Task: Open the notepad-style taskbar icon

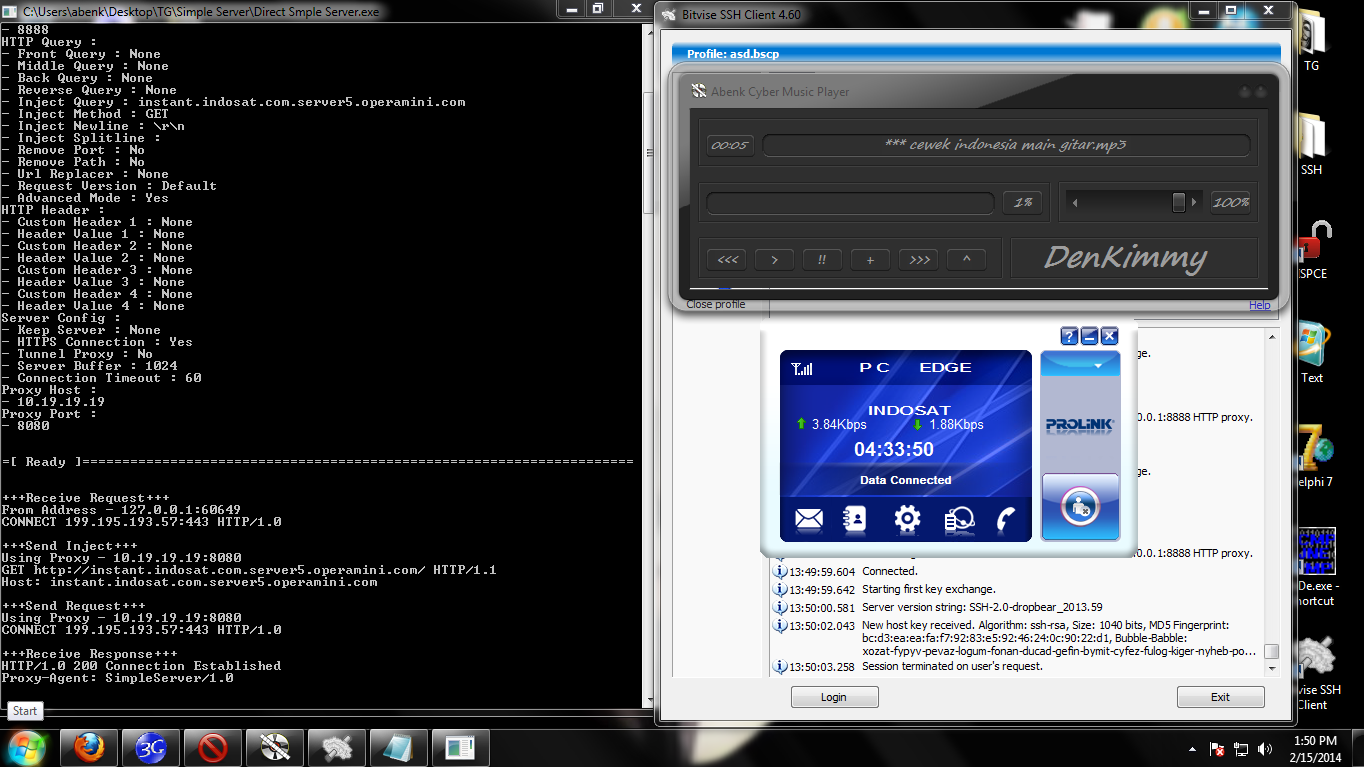Action: pos(399,746)
